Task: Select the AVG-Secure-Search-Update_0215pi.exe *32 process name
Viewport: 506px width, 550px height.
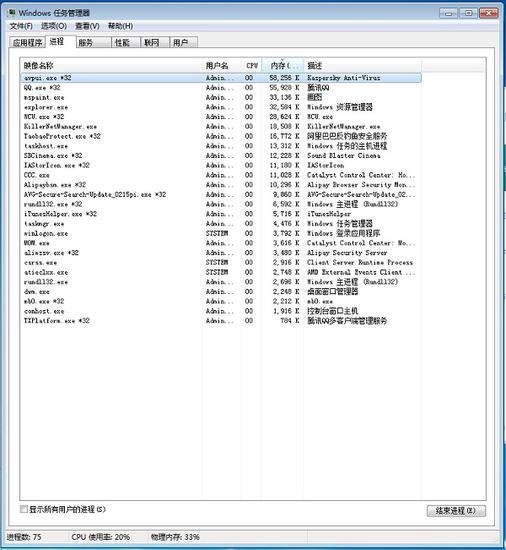Action: 95,194
